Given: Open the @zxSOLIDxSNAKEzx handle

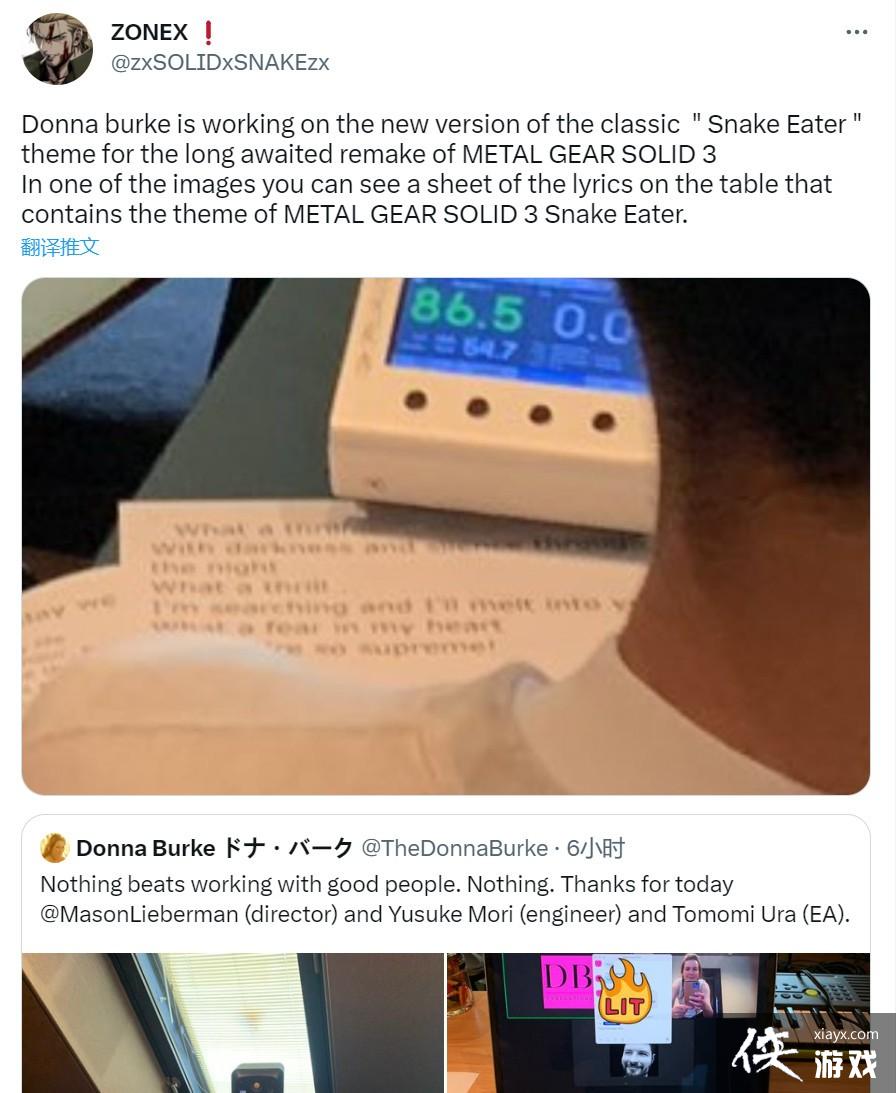Looking at the screenshot, I should 220,63.
